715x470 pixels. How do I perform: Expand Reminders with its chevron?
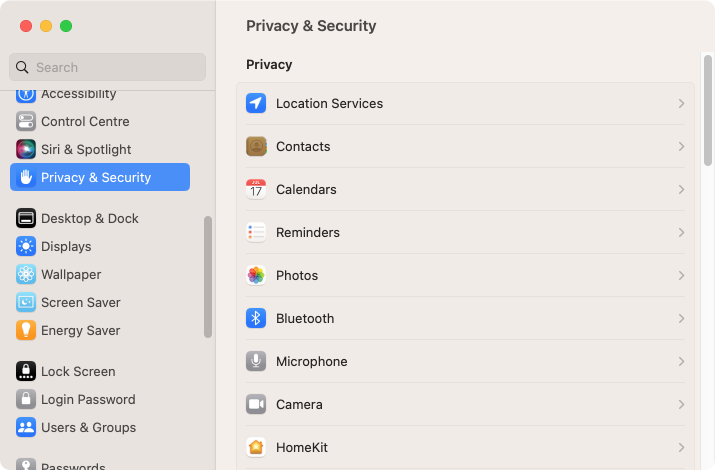tap(681, 232)
